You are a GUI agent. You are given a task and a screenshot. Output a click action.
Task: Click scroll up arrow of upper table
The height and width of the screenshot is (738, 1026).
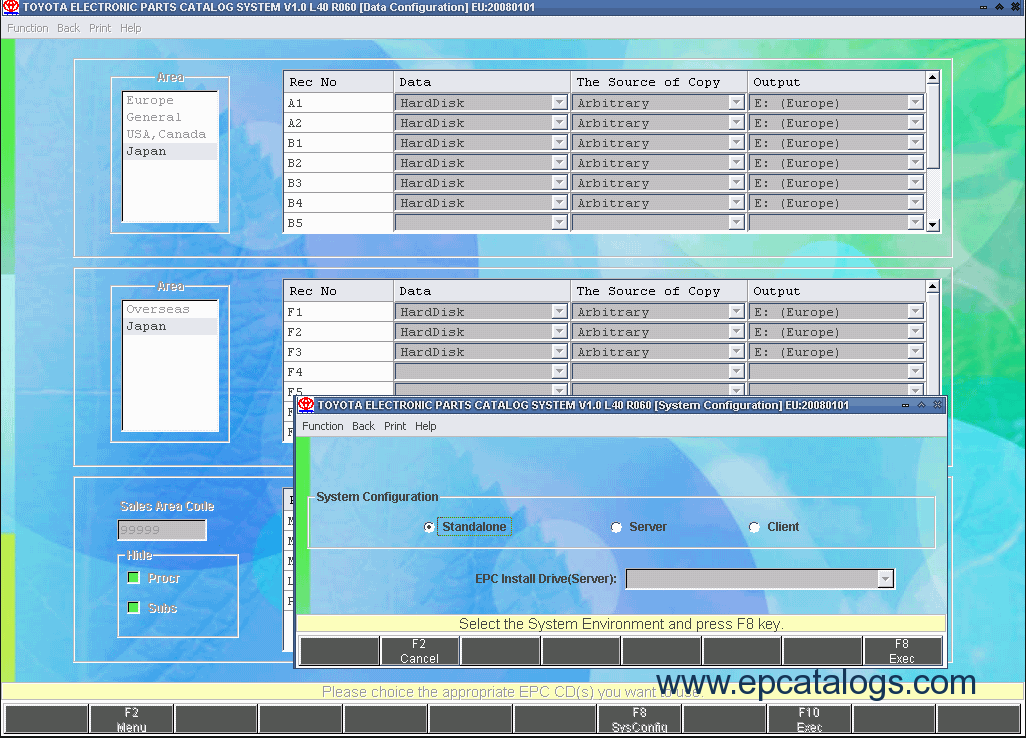click(933, 78)
